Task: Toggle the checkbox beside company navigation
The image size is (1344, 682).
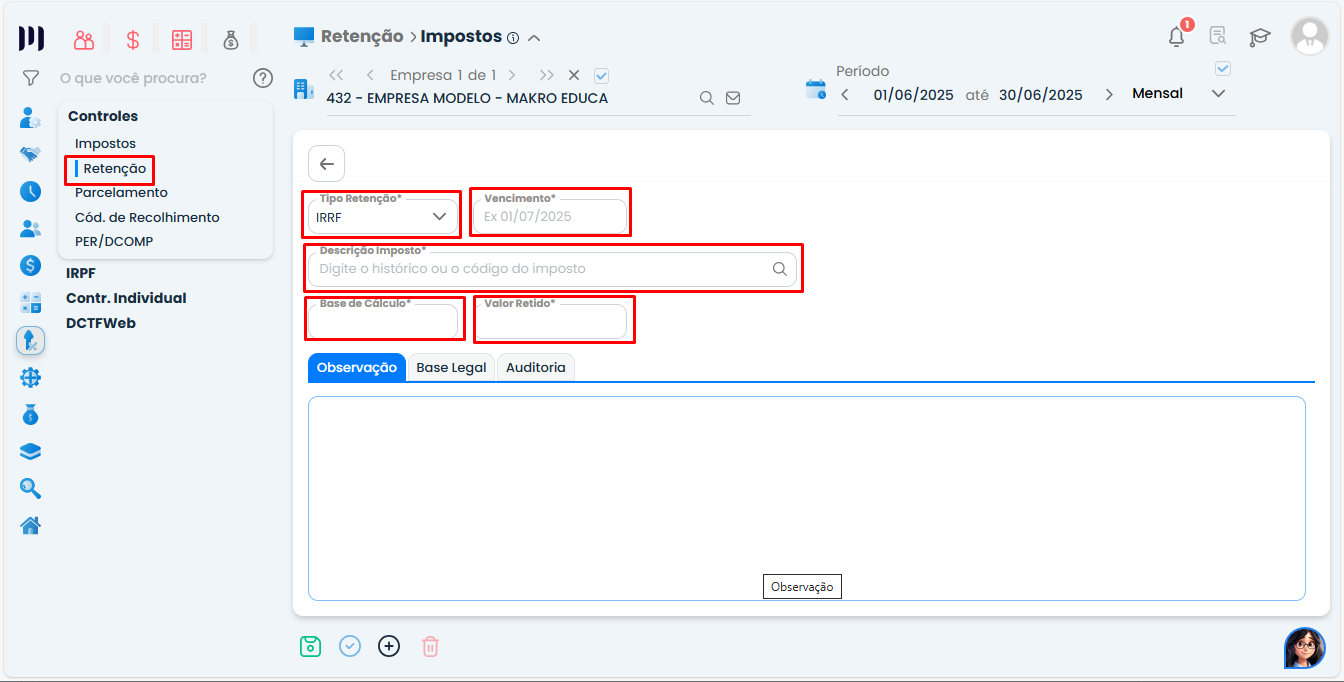Action: [x=600, y=74]
